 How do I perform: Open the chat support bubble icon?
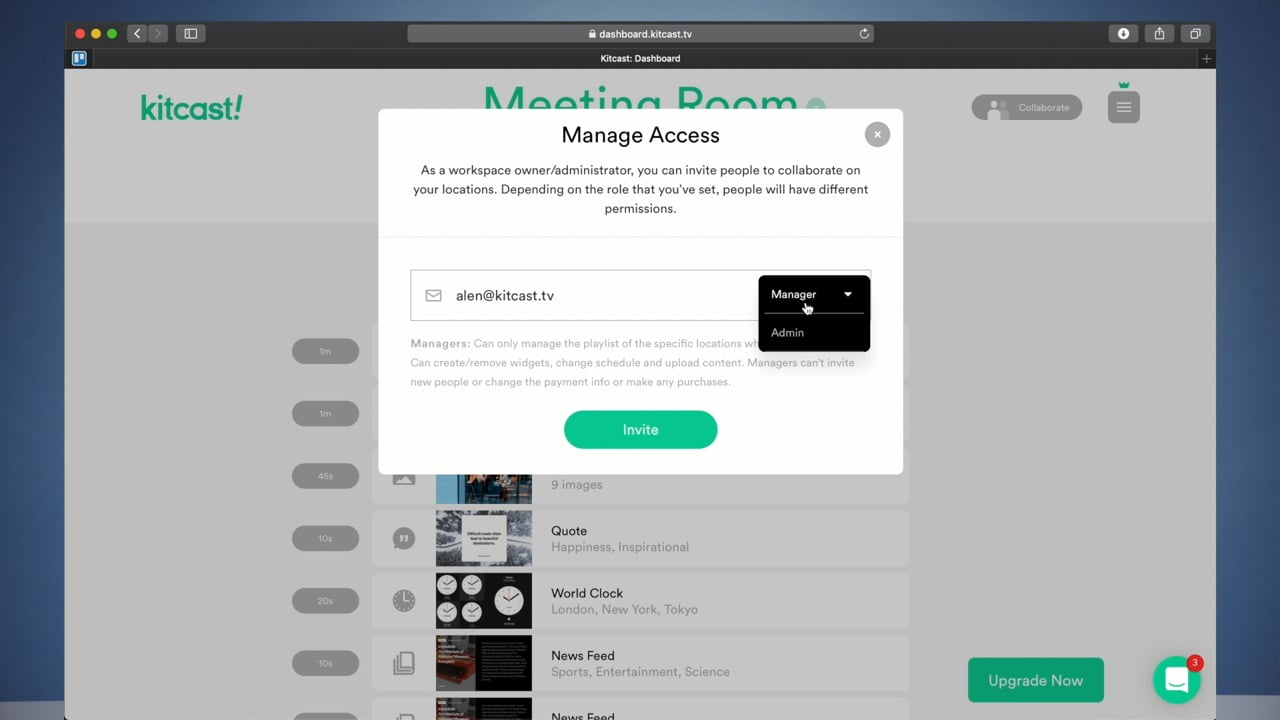1176,680
